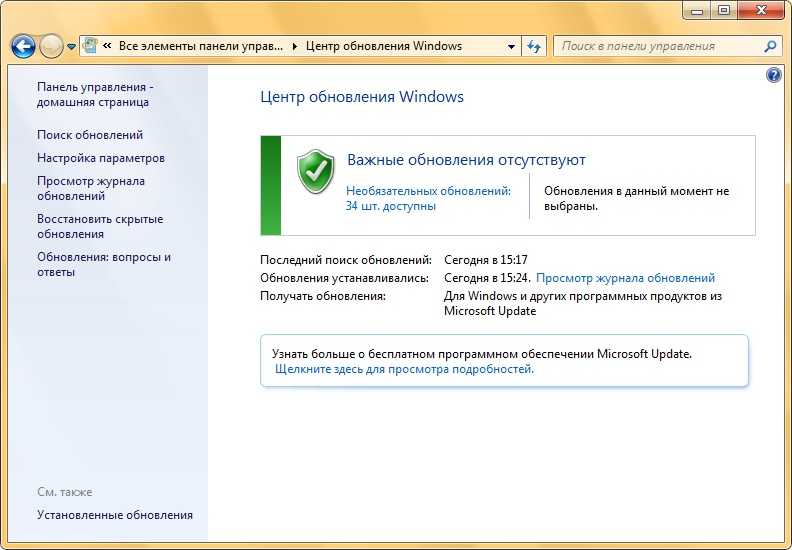Close the Windows Update window

point(761,10)
